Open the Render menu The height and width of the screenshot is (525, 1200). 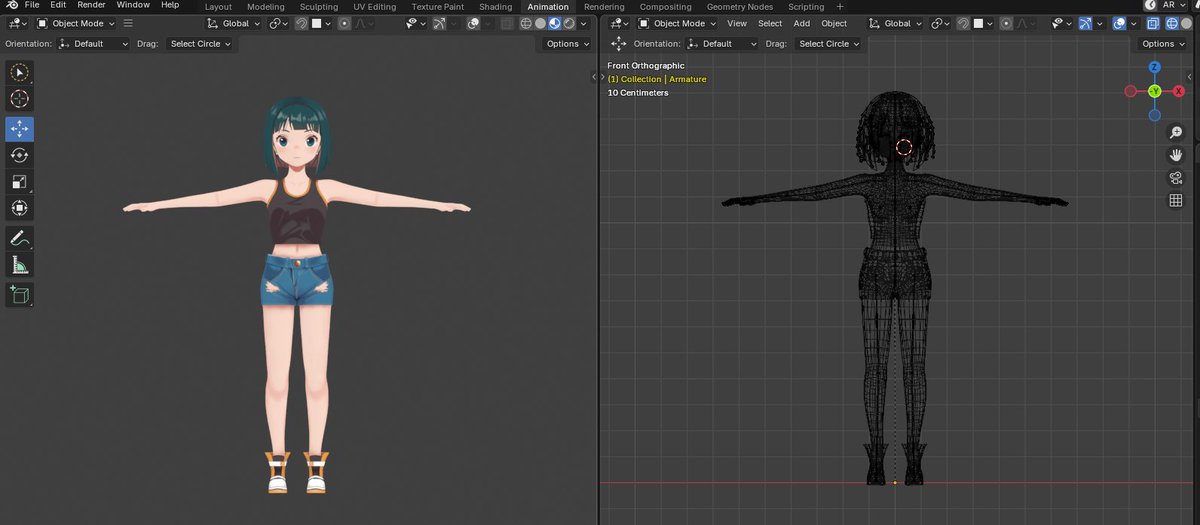tap(91, 5)
